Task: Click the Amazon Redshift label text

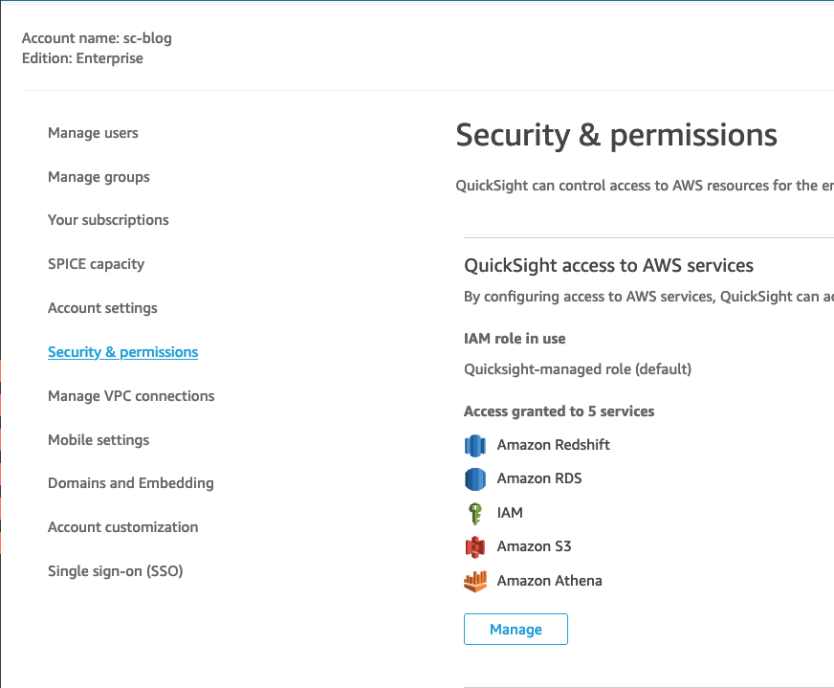Action: (x=553, y=445)
